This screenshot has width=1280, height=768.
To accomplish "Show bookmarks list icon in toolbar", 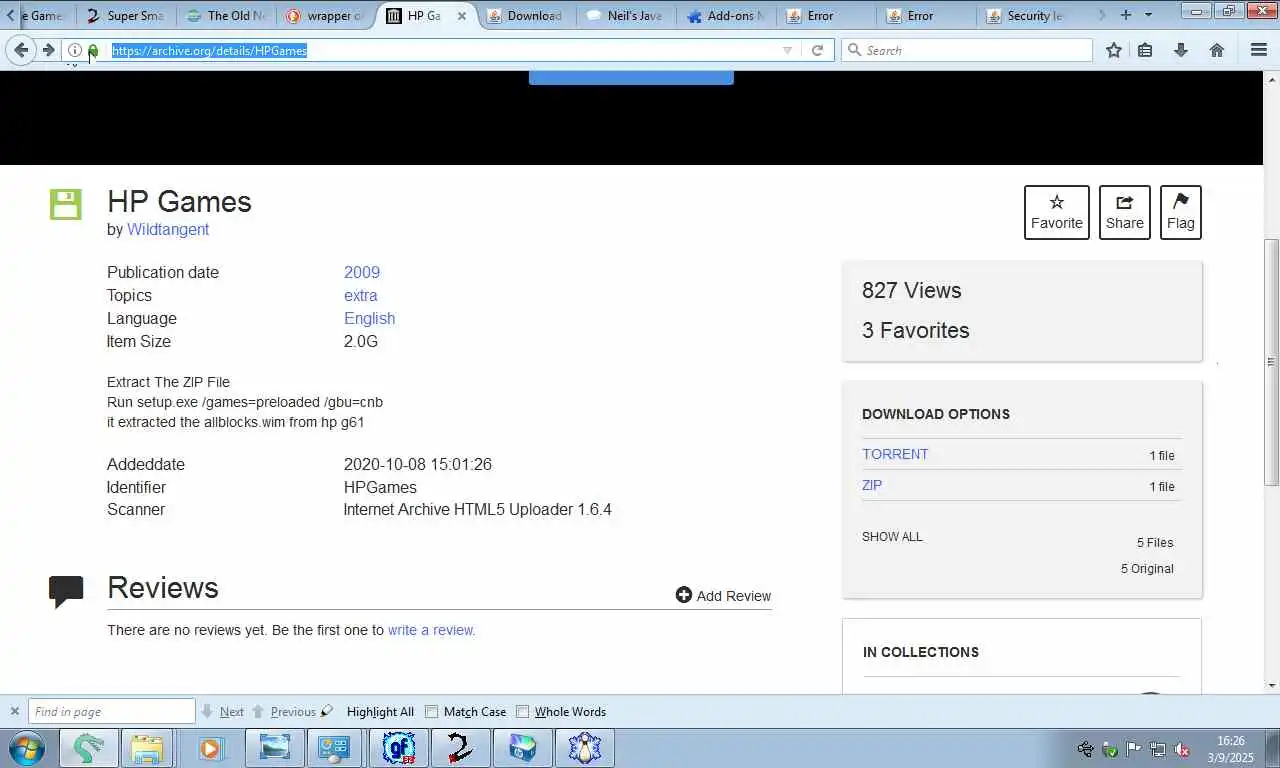I will pyautogui.click(x=1146, y=50).
